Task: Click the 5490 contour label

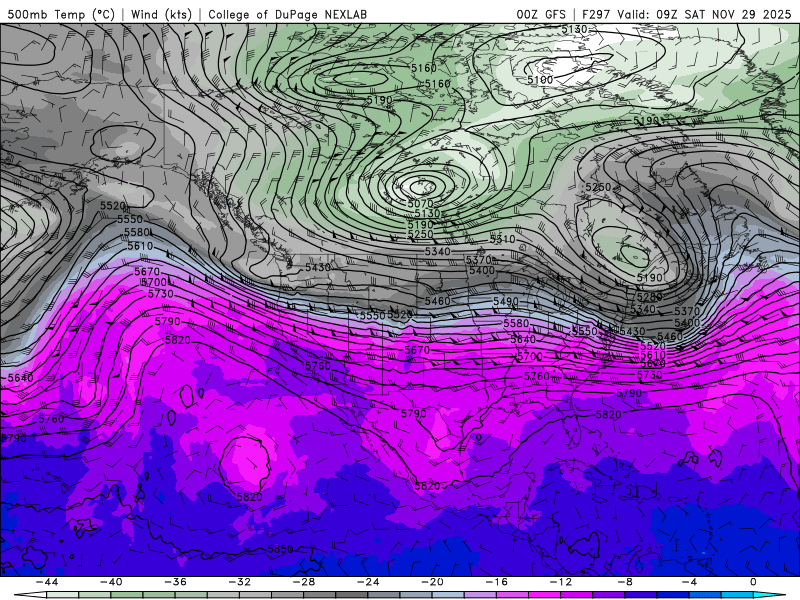Action: point(506,302)
